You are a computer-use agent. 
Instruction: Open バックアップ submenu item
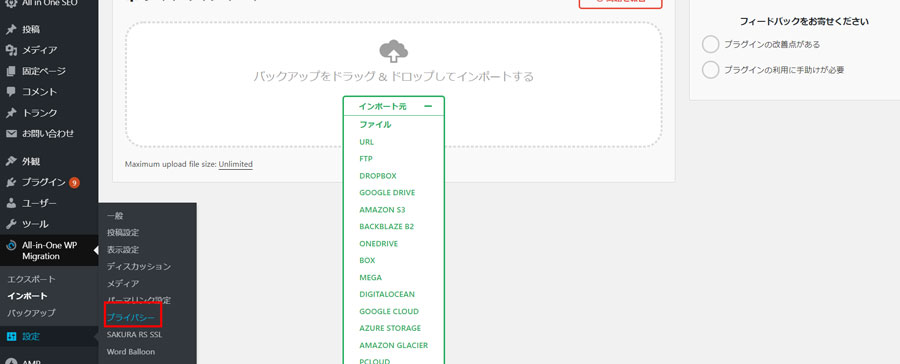pyautogui.click(x=32, y=313)
